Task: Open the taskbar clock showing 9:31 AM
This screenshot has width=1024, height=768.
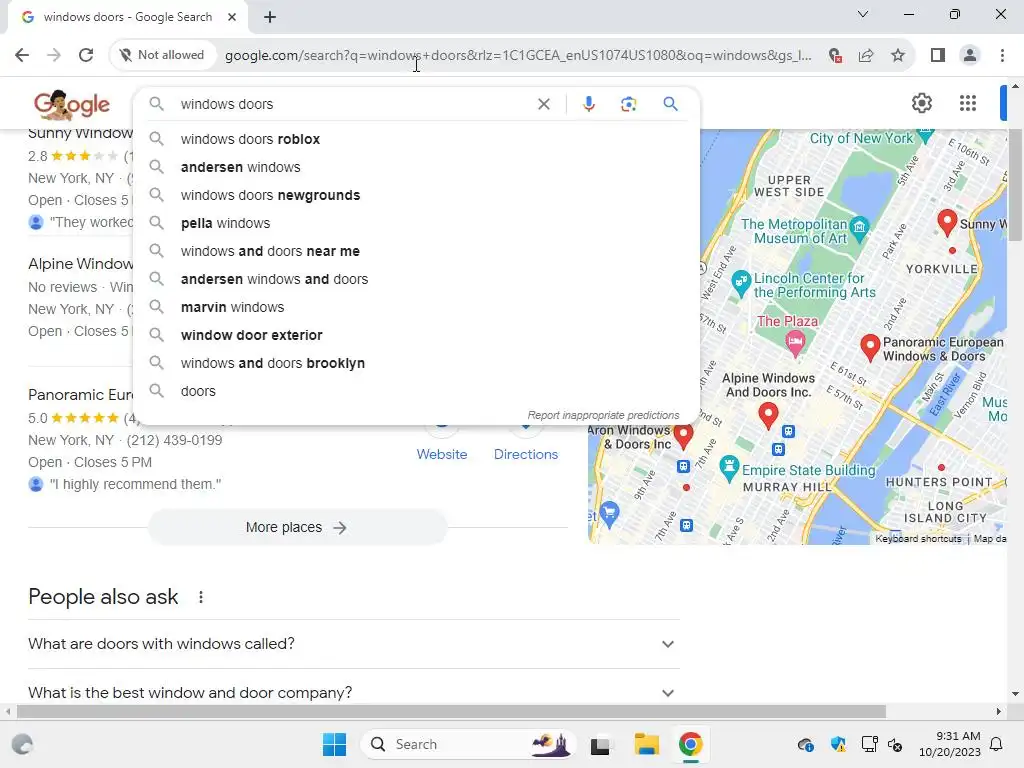Action: pos(950,744)
